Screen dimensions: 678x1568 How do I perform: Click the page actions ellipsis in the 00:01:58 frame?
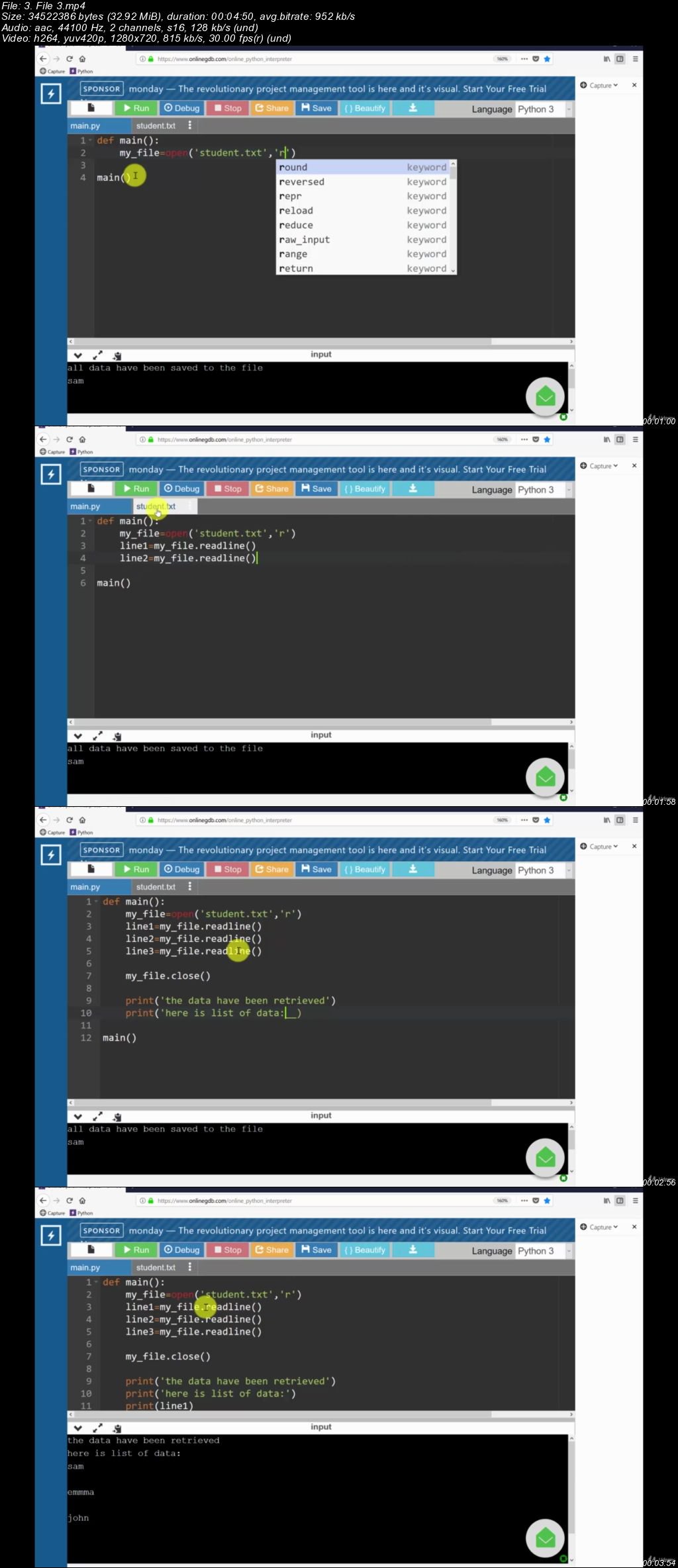click(524, 439)
